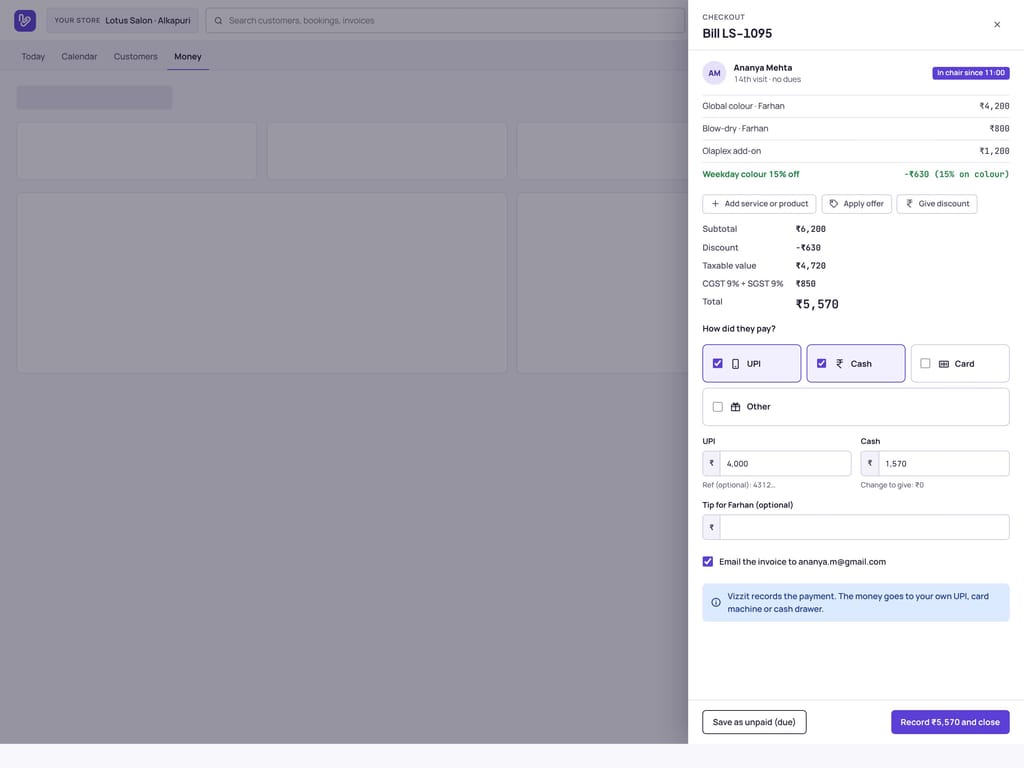Click the Olaplex add-on line item

pyautogui.click(x=856, y=151)
